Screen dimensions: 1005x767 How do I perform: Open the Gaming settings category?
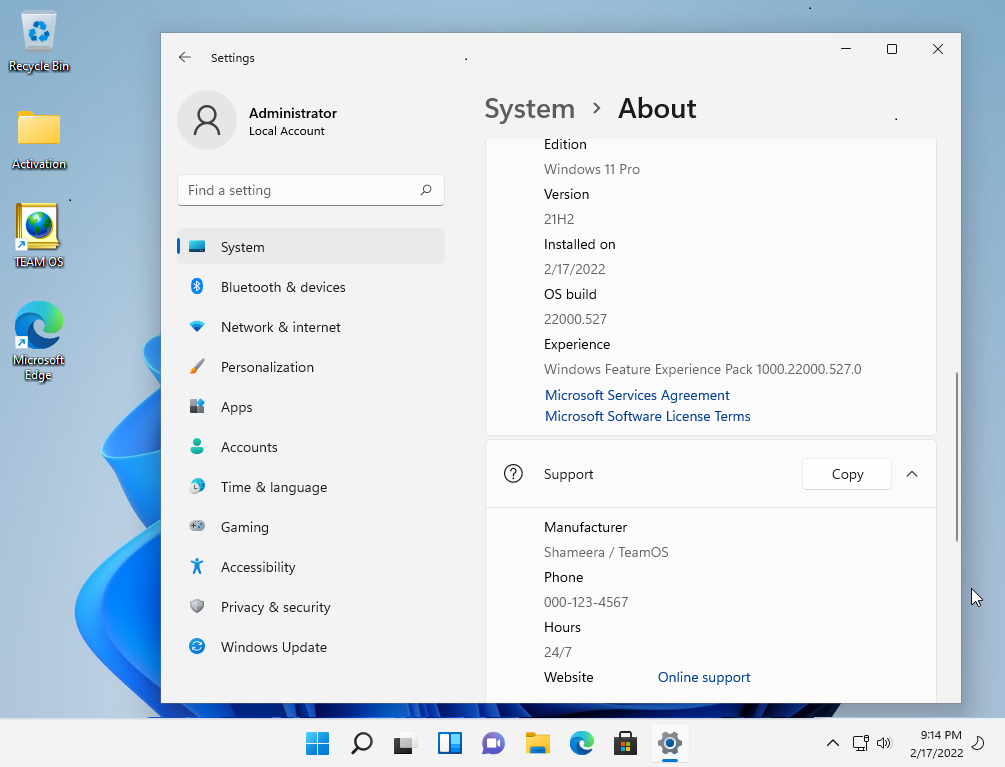click(310, 527)
